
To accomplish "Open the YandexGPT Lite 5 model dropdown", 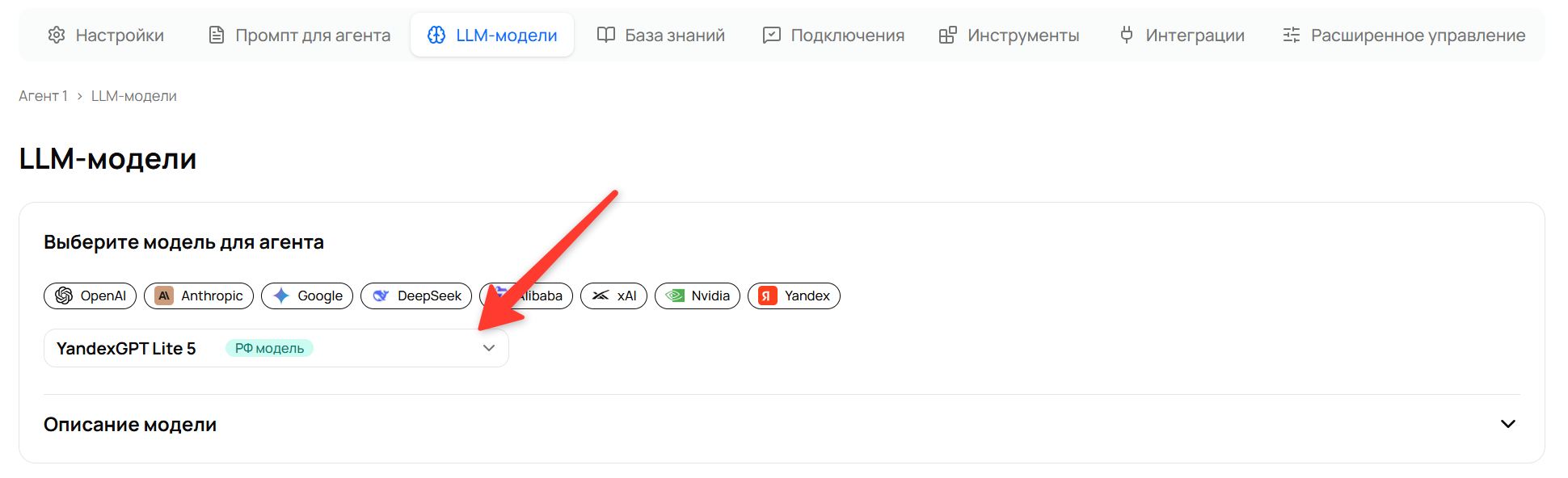I will click(x=276, y=348).
